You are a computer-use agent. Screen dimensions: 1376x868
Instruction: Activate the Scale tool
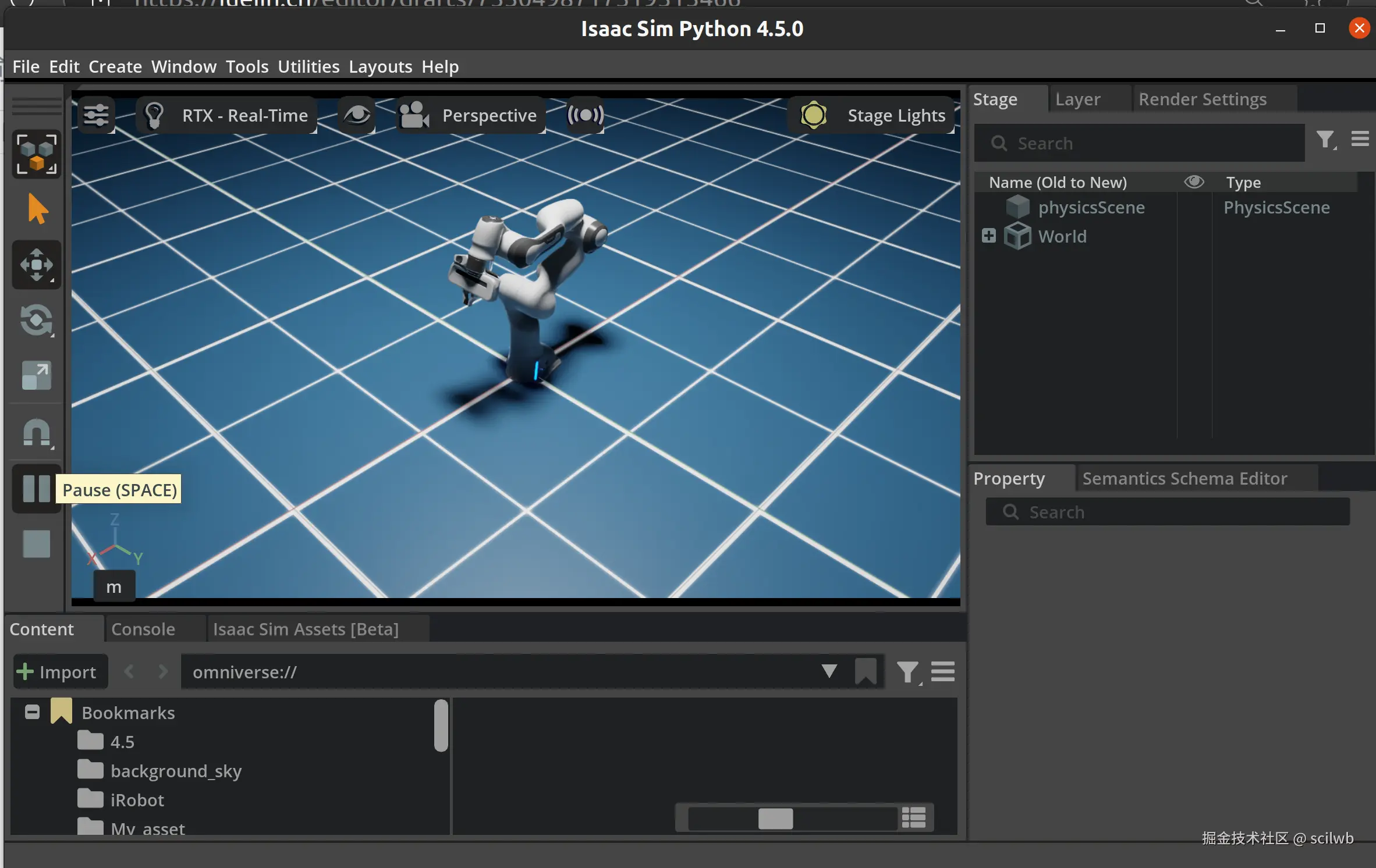click(x=37, y=376)
